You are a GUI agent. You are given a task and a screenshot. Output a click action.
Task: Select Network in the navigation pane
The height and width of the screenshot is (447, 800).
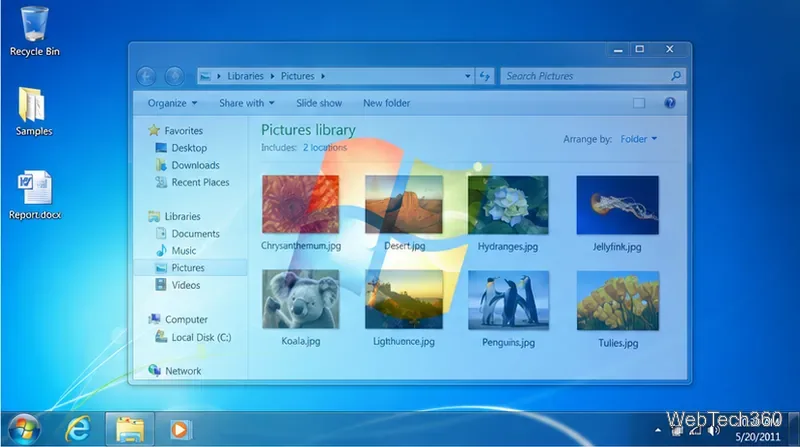pos(174,371)
